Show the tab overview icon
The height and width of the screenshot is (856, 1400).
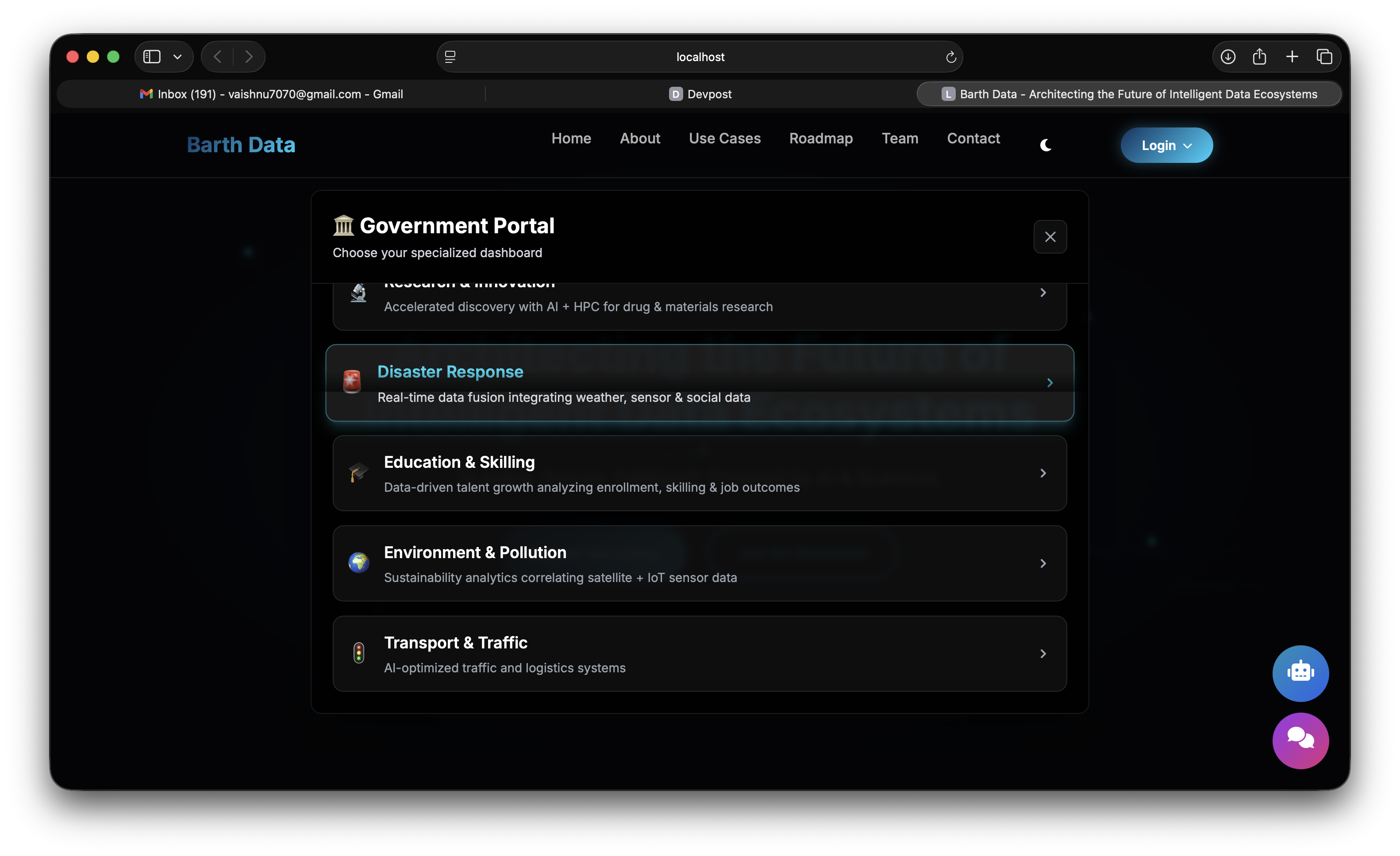(x=1324, y=57)
